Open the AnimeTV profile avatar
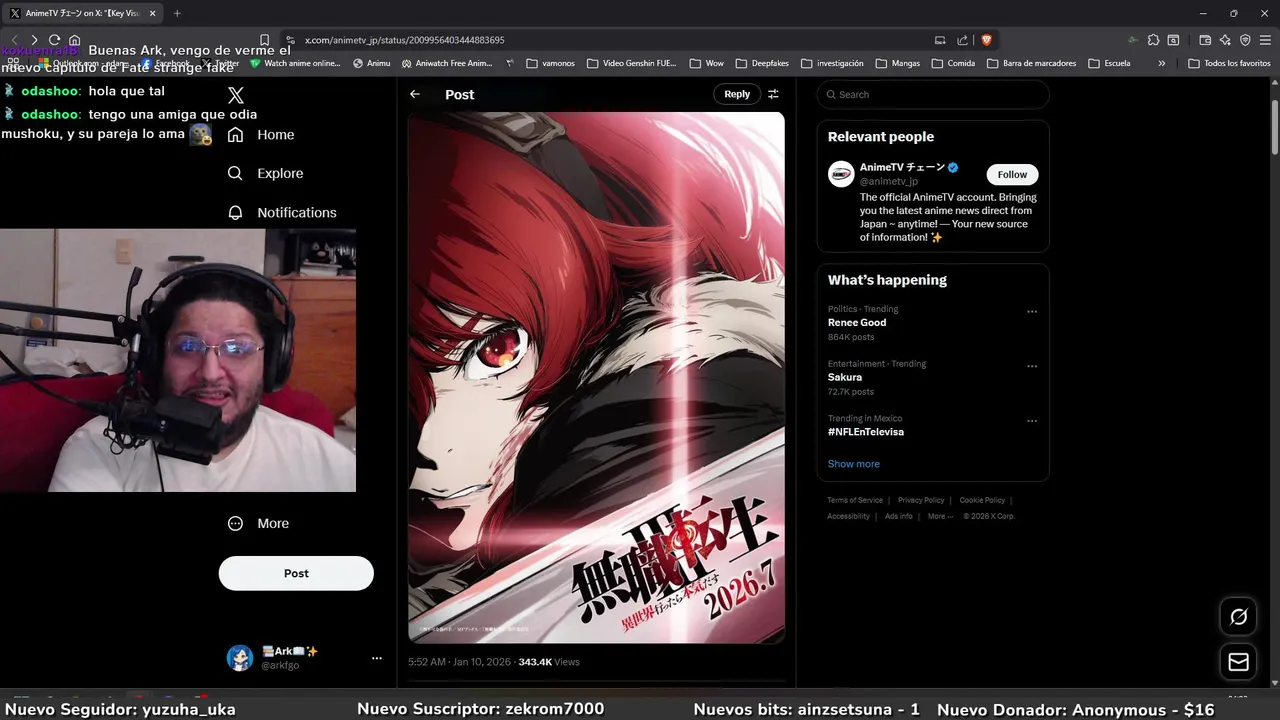This screenshot has width=1280, height=720. click(841, 174)
